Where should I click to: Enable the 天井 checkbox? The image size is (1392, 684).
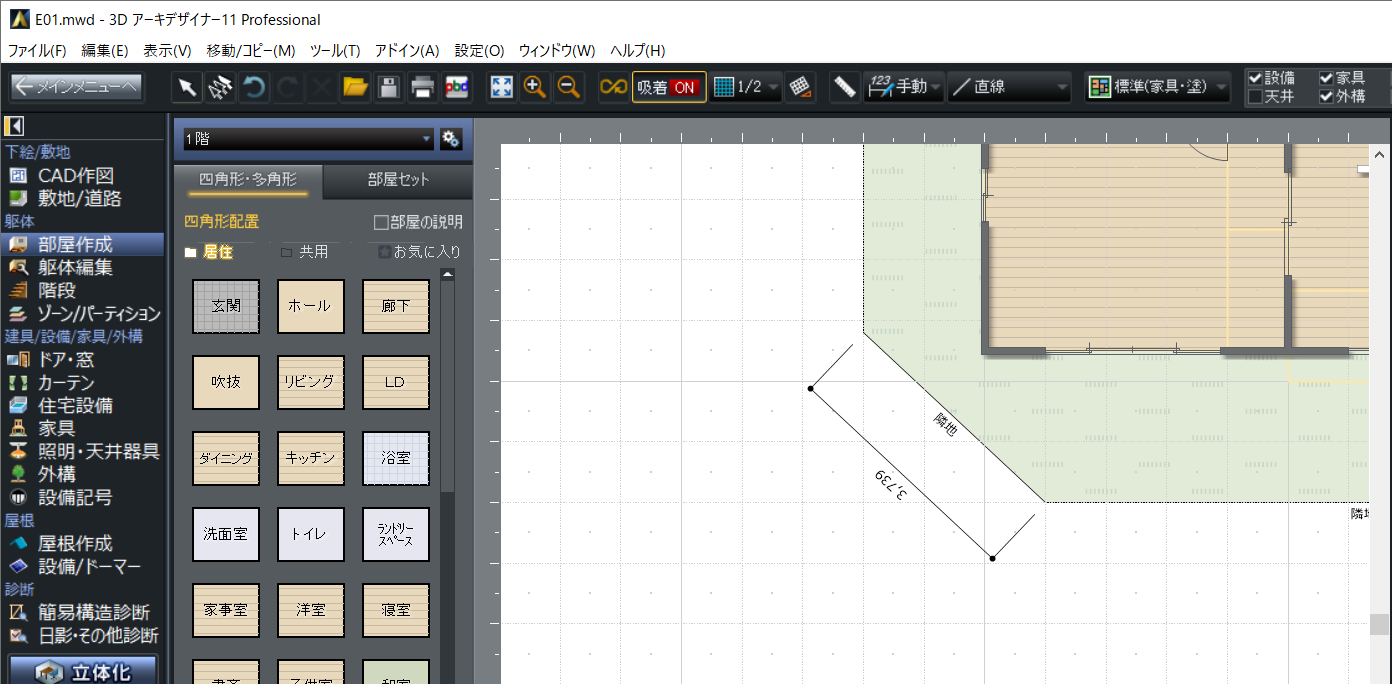click(1255, 97)
